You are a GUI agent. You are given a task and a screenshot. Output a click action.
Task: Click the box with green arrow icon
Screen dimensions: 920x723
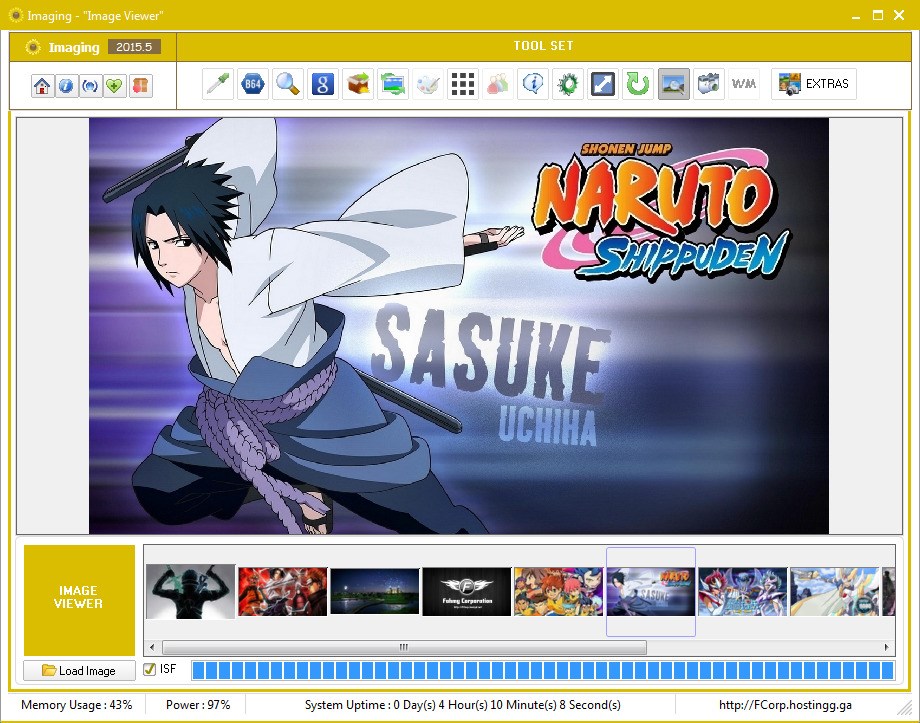358,84
